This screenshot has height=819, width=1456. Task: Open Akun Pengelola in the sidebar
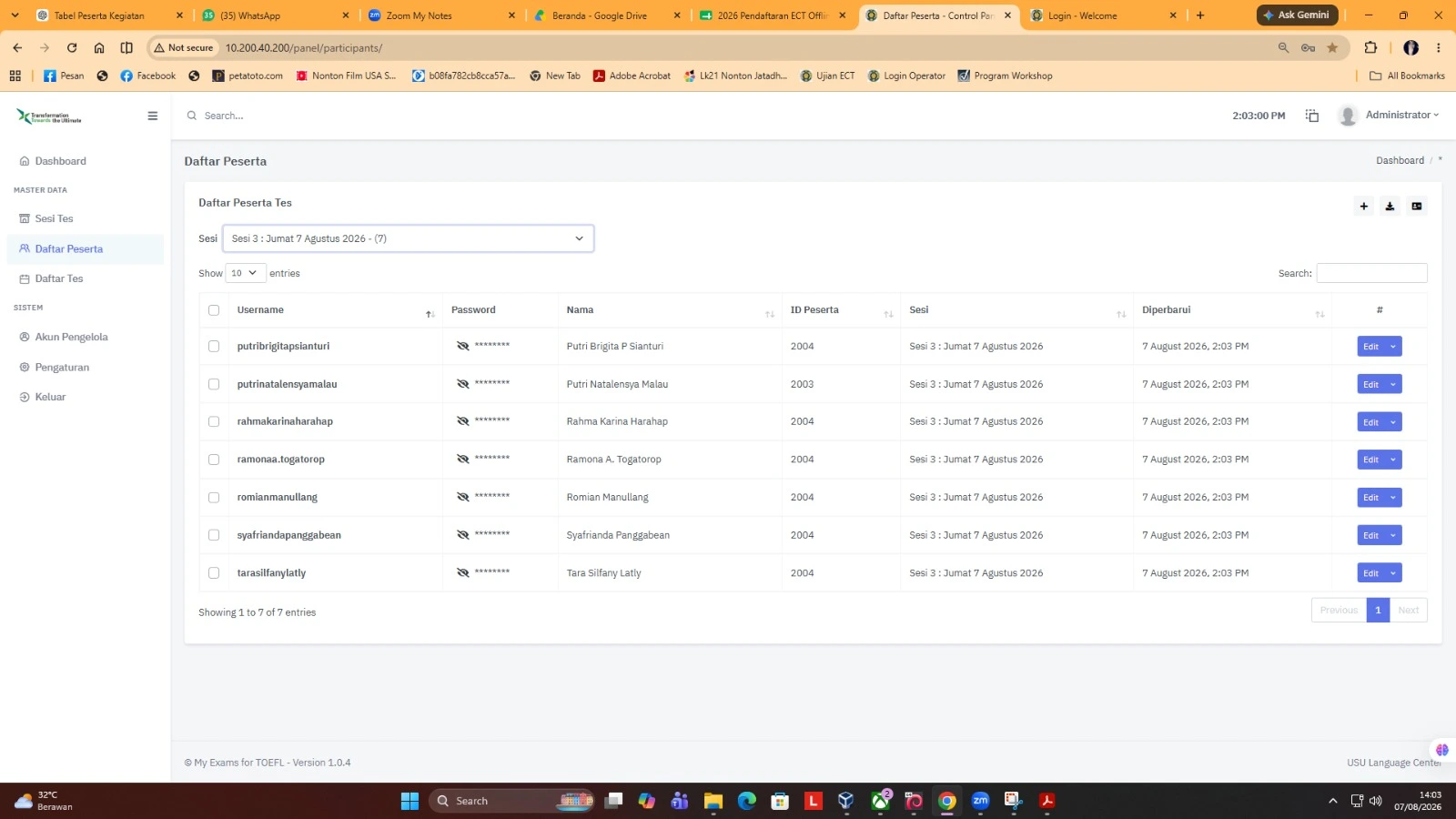pyautogui.click(x=70, y=337)
